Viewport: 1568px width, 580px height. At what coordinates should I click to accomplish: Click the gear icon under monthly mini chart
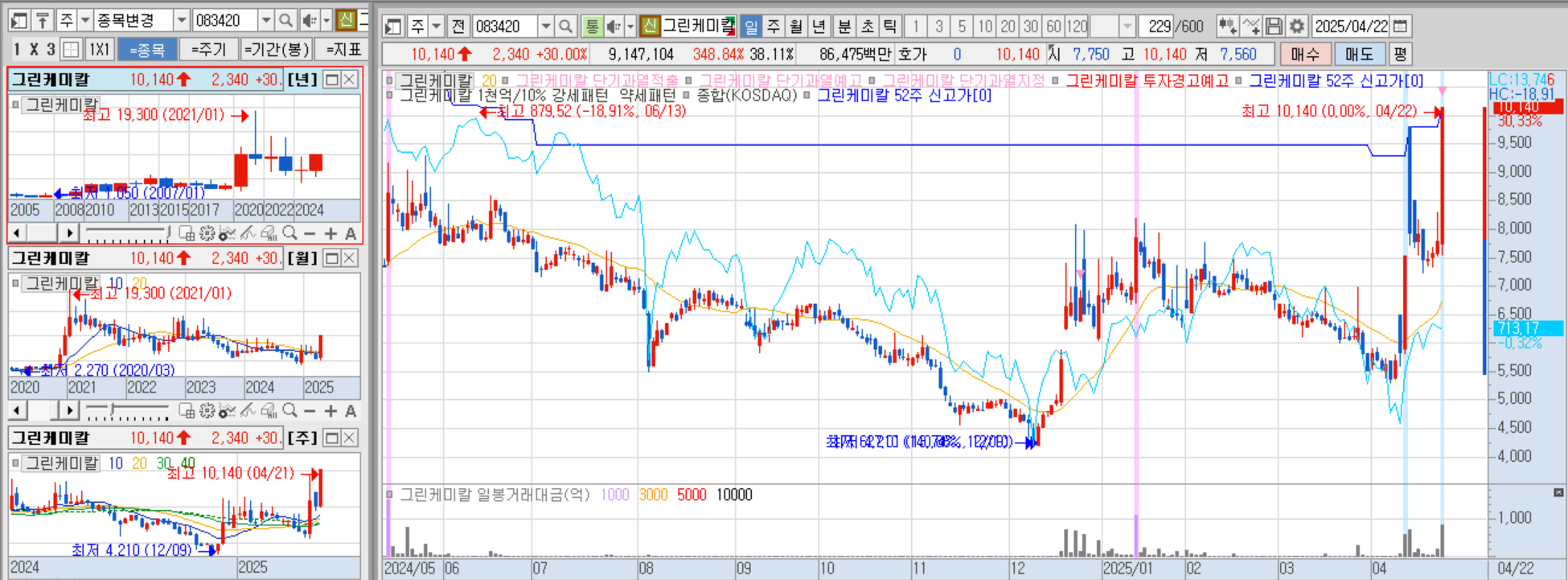point(207,411)
